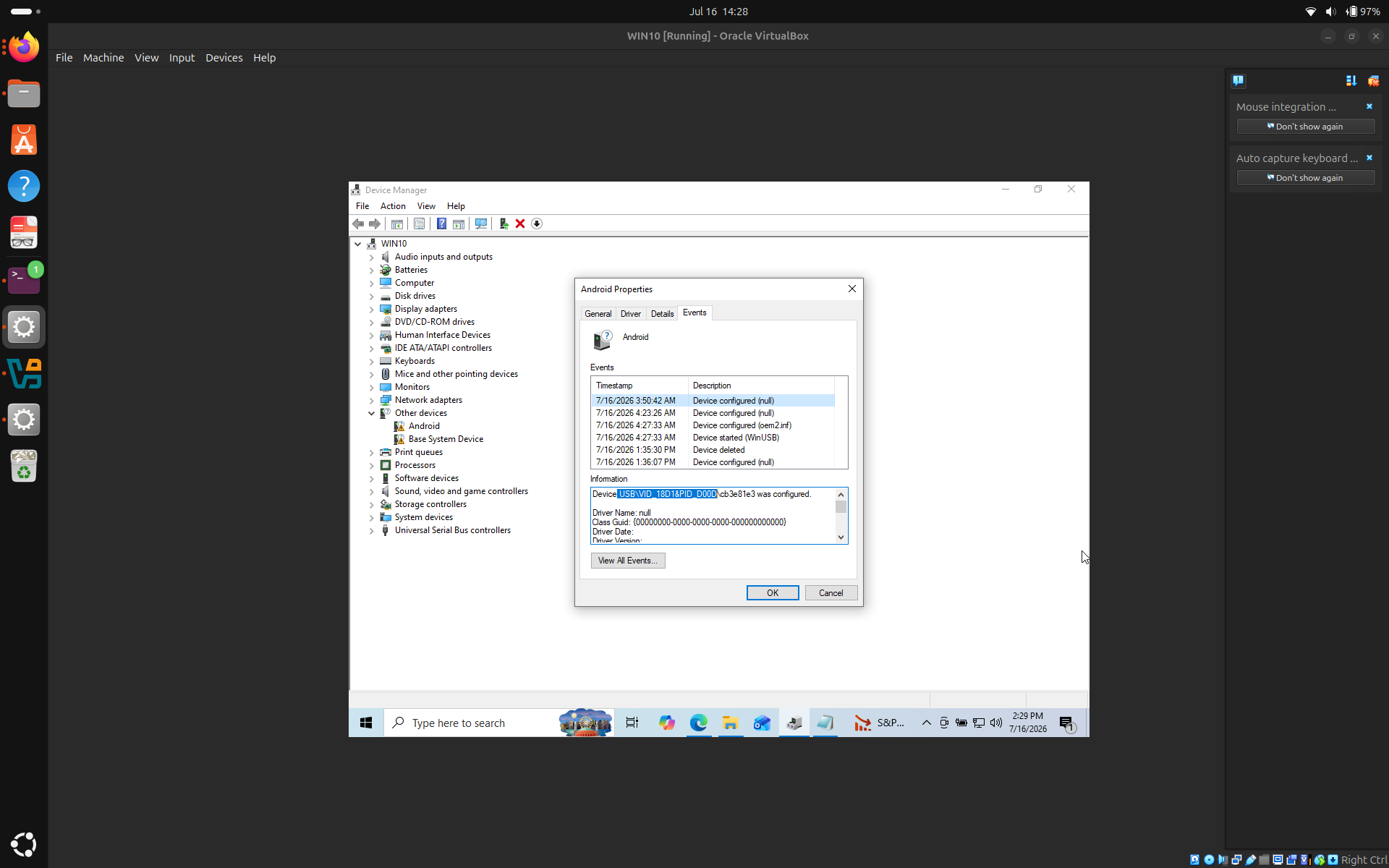Open the Terminal from the Ubuntu dock
Image resolution: width=1389 pixels, height=868 pixels.
(x=24, y=280)
